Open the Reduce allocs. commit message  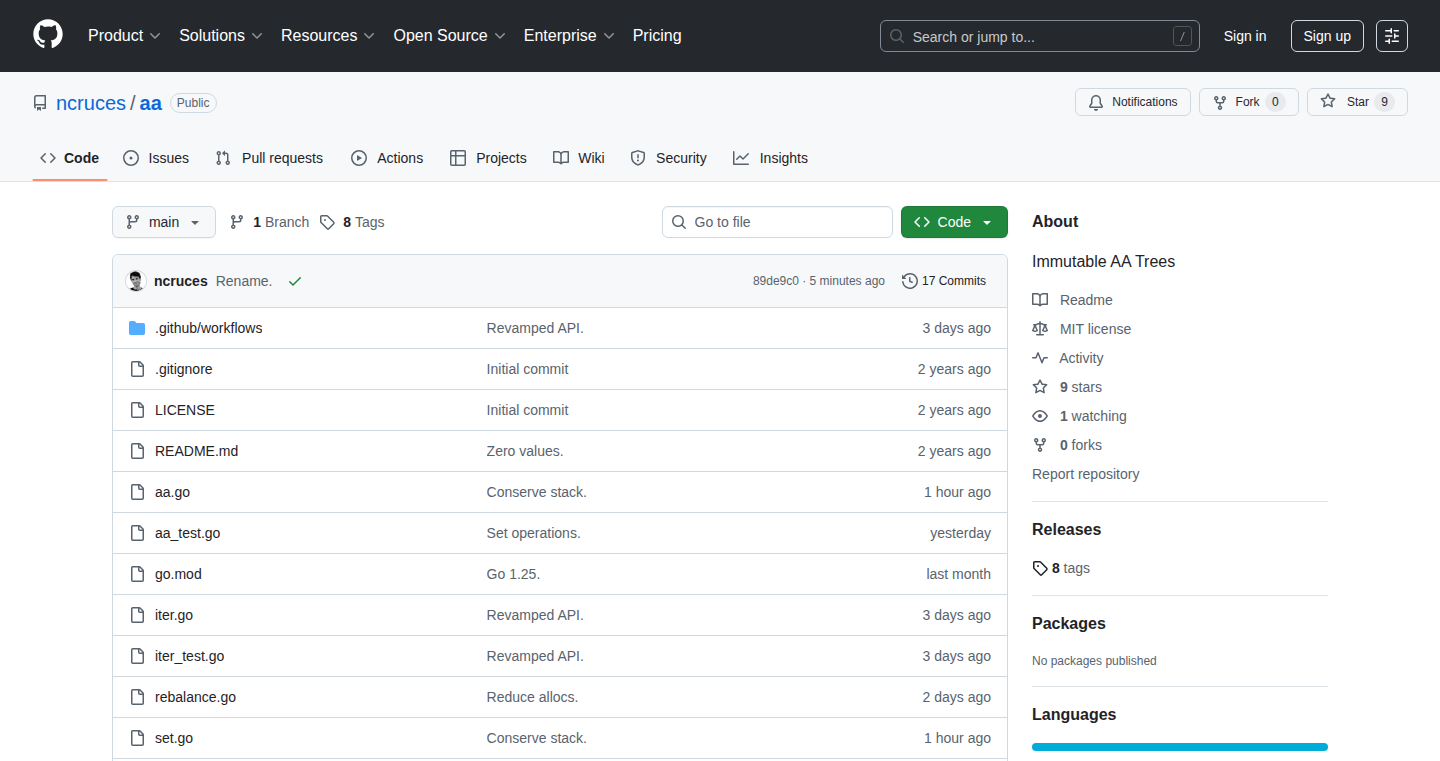click(532, 697)
